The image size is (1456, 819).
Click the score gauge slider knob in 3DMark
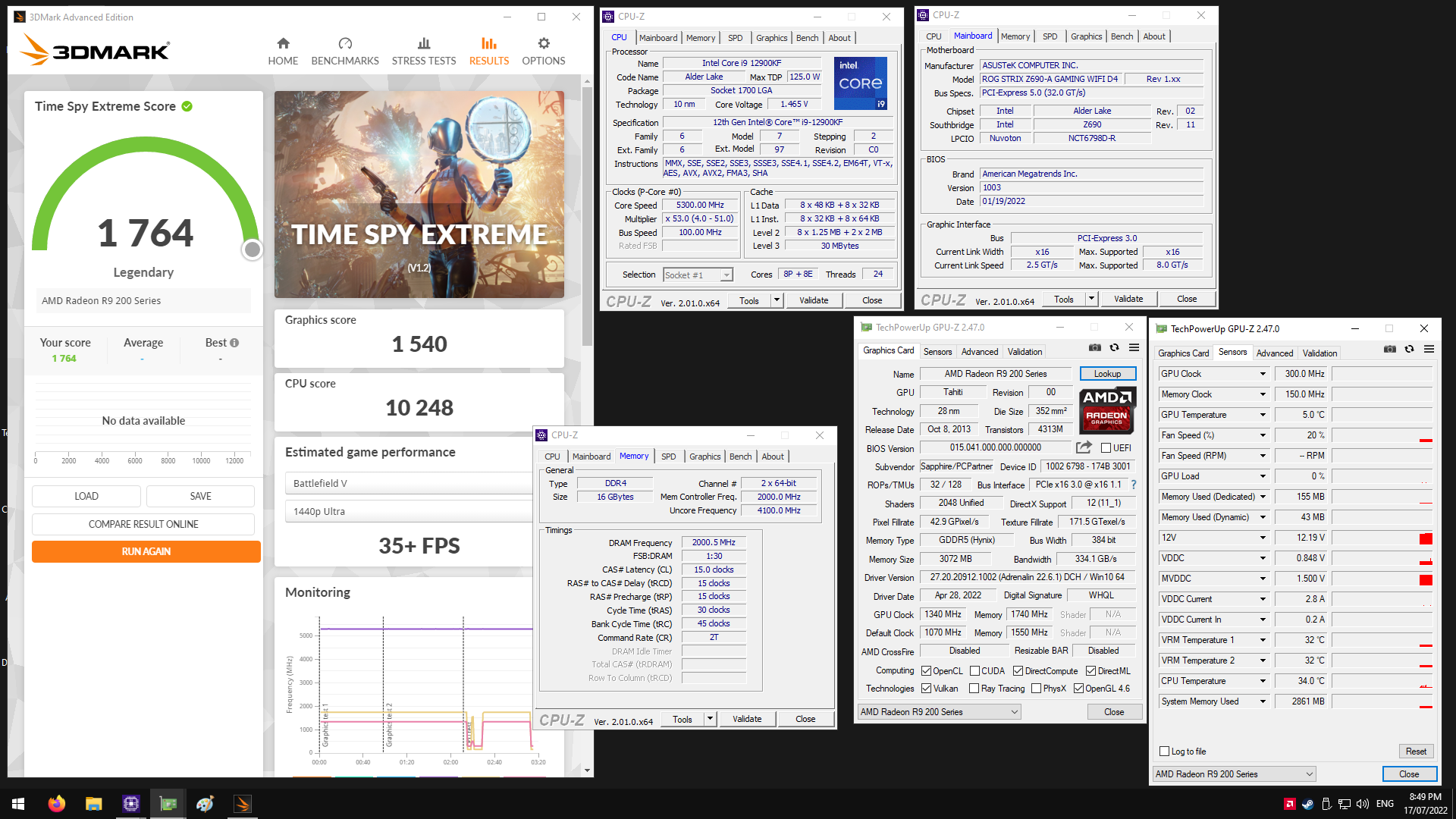click(253, 249)
